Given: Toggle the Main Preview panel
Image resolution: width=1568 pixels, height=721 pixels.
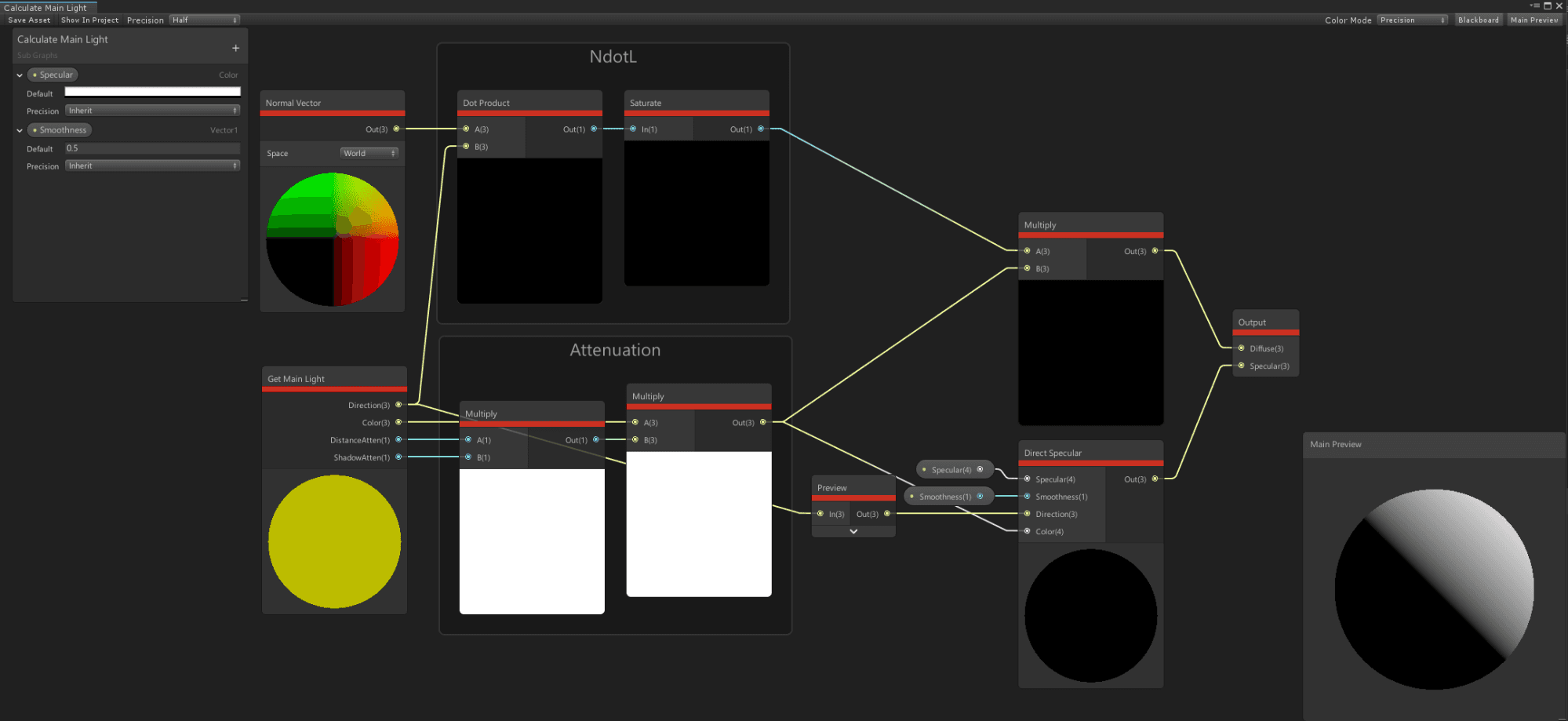Looking at the screenshot, I should [1533, 20].
